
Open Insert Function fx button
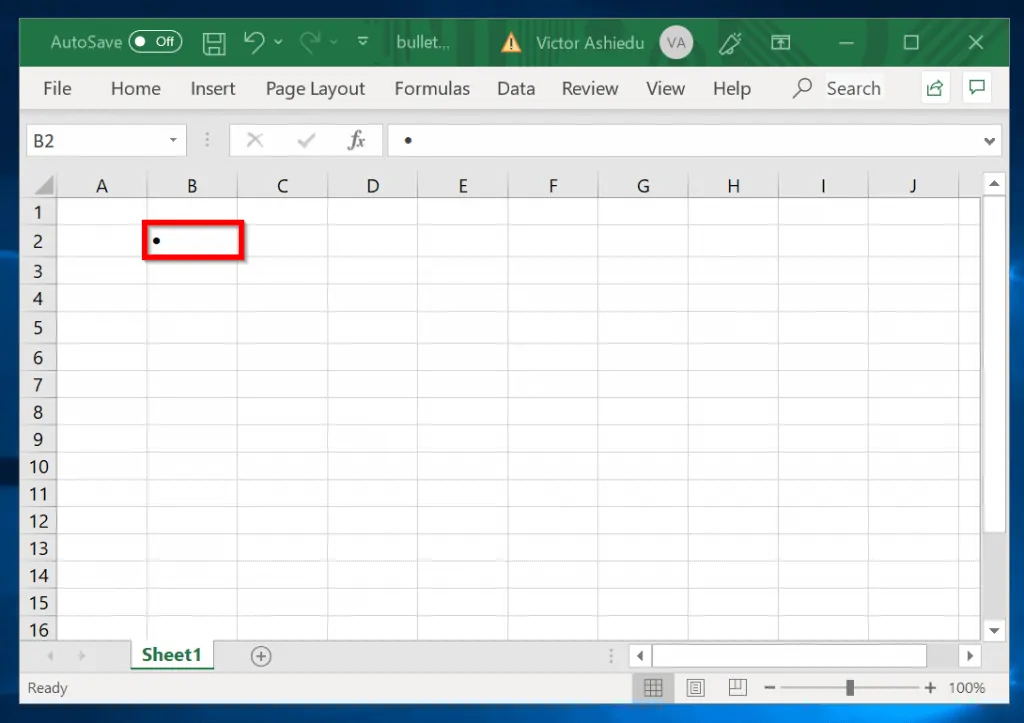pos(356,140)
